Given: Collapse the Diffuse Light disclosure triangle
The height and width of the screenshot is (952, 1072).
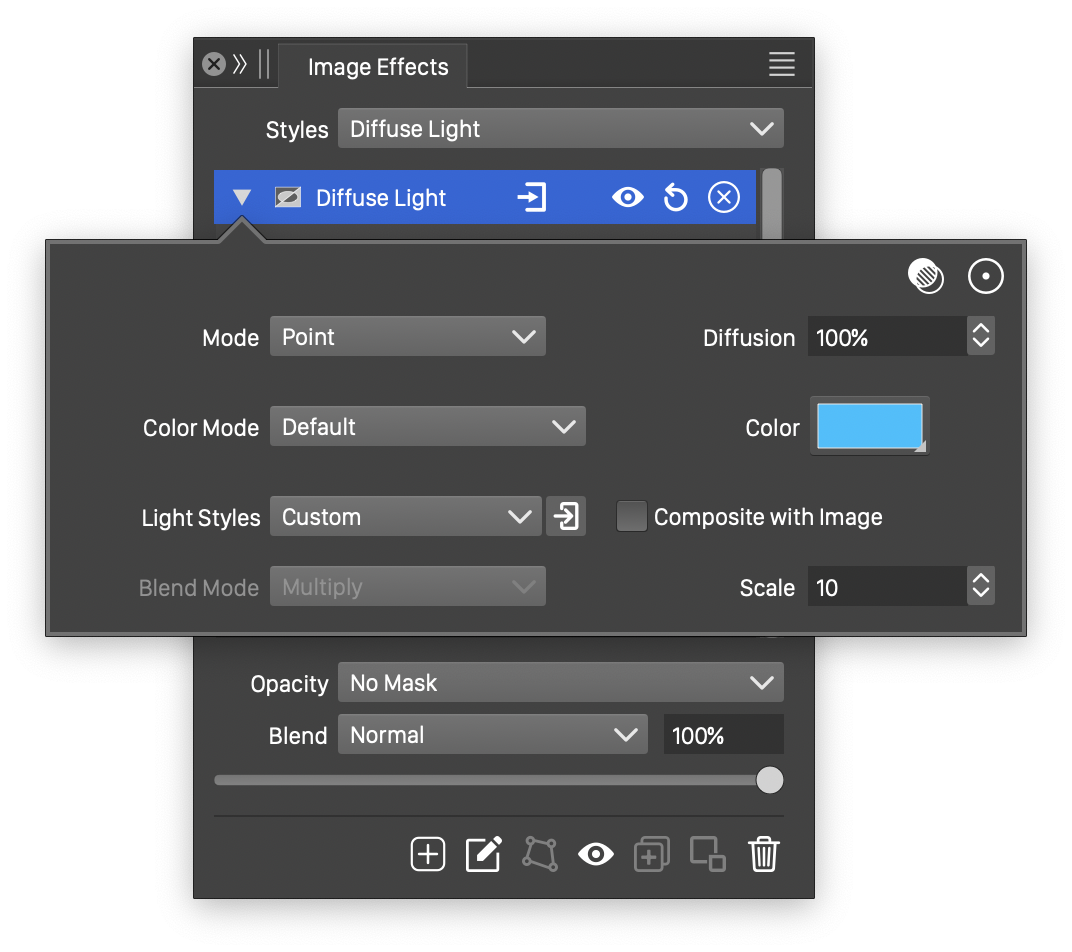Looking at the screenshot, I should [x=242, y=198].
